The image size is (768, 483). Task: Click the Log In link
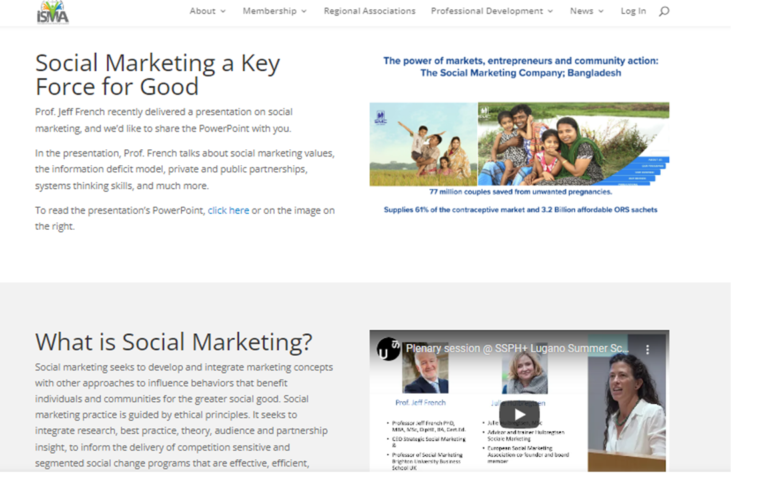click(633, 11)
